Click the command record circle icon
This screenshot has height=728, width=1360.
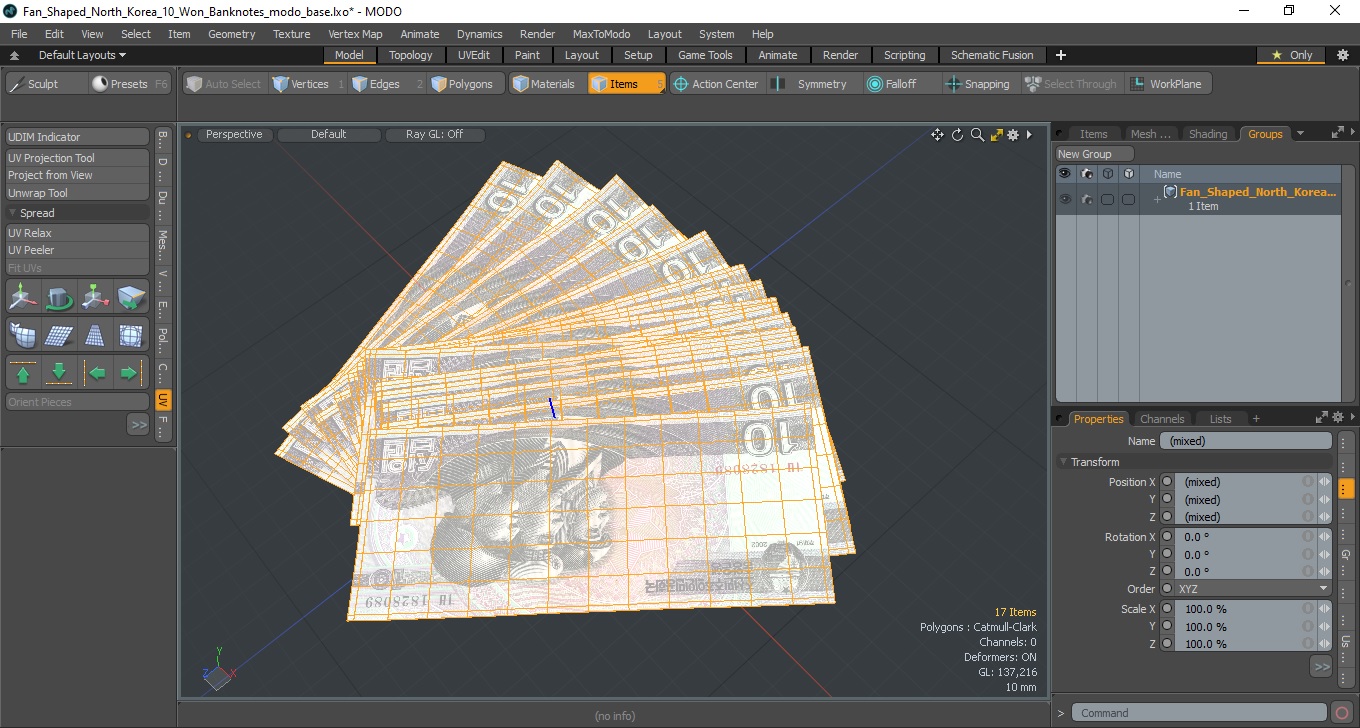[1342, 713]
